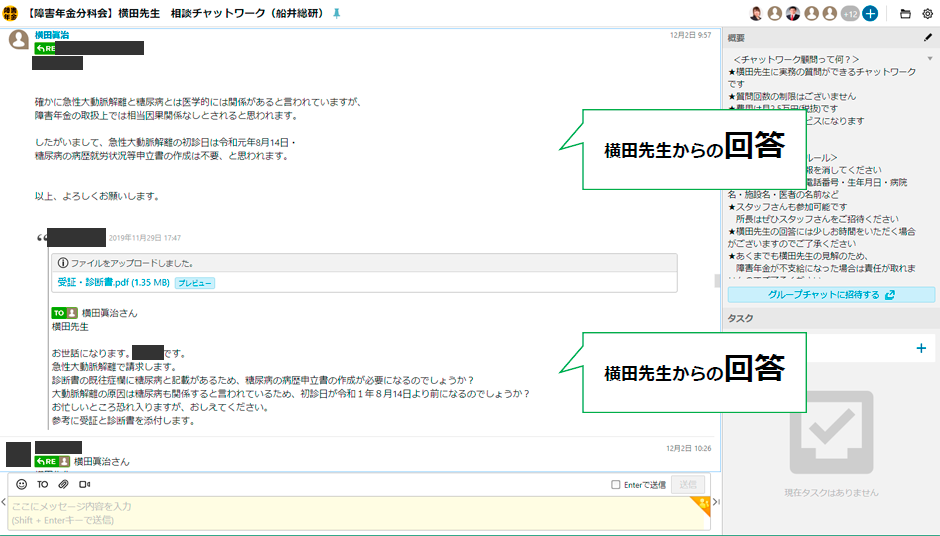
Task: Click the 12月2日 10:26 timestamp
Action: pyautogui.click(x=689, y=448)
